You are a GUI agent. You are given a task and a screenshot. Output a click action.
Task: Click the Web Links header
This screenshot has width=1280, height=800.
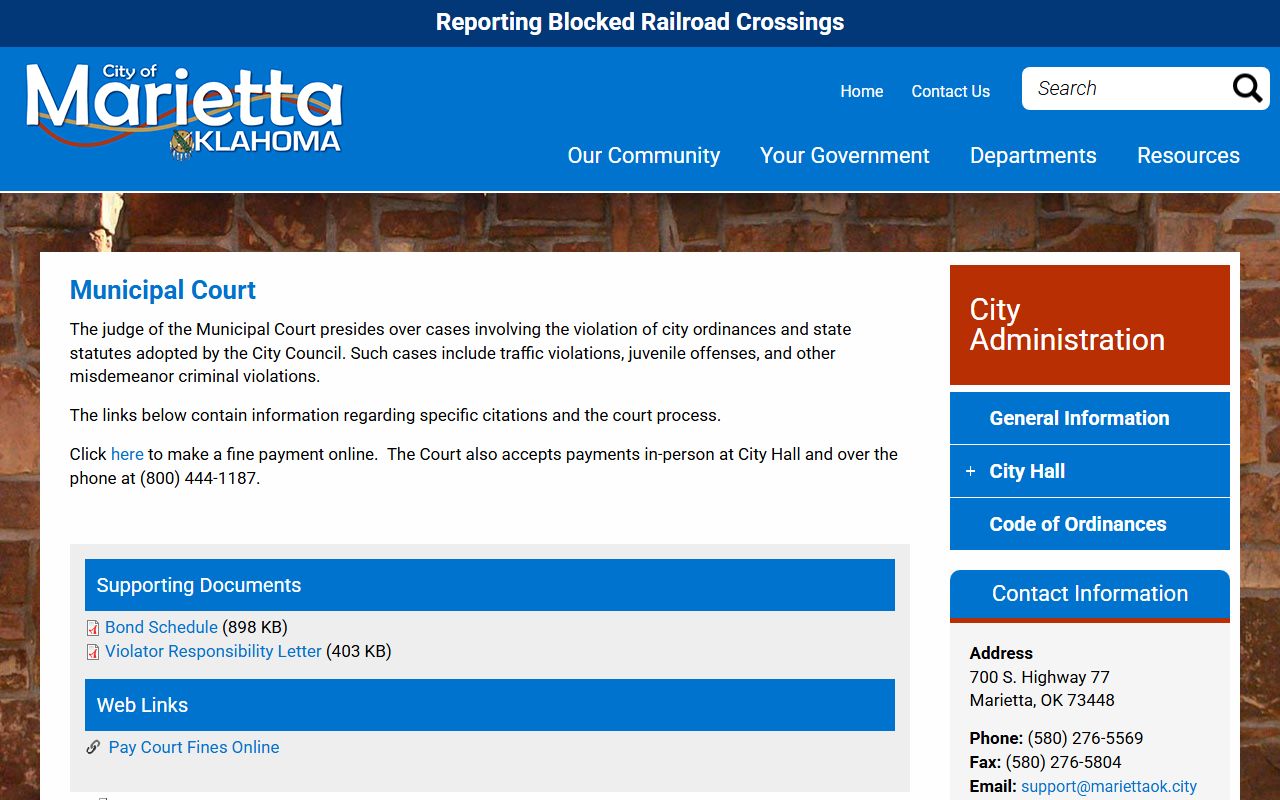pyautogui.click(x=490, y=705)
